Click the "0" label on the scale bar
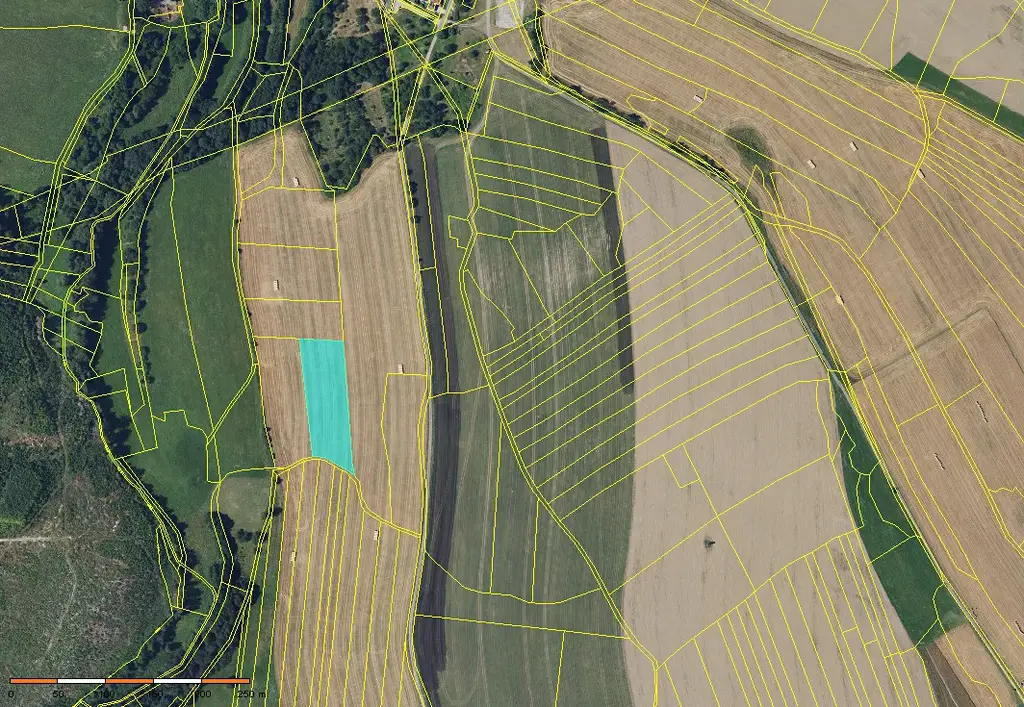The width and height of the screenshot is (1024, 707). click(11, 692)
